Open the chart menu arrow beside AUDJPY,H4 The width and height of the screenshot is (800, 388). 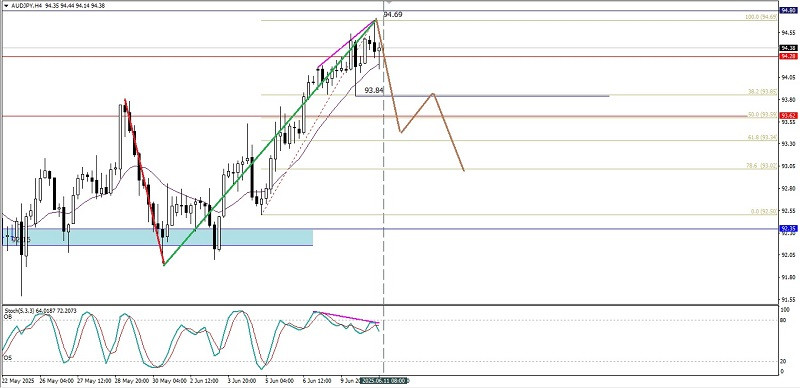click(5, 5)
